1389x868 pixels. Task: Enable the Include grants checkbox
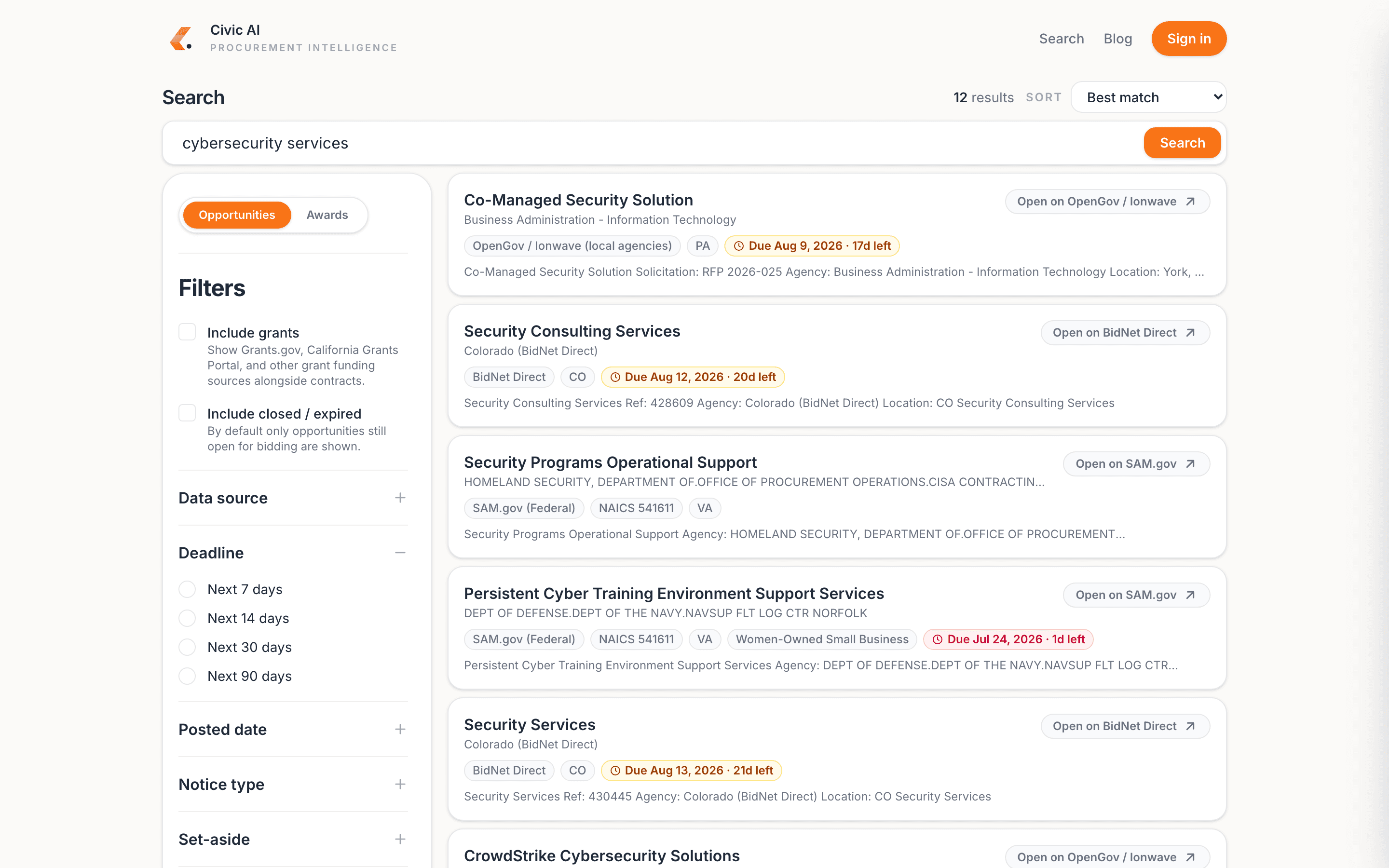187,332
